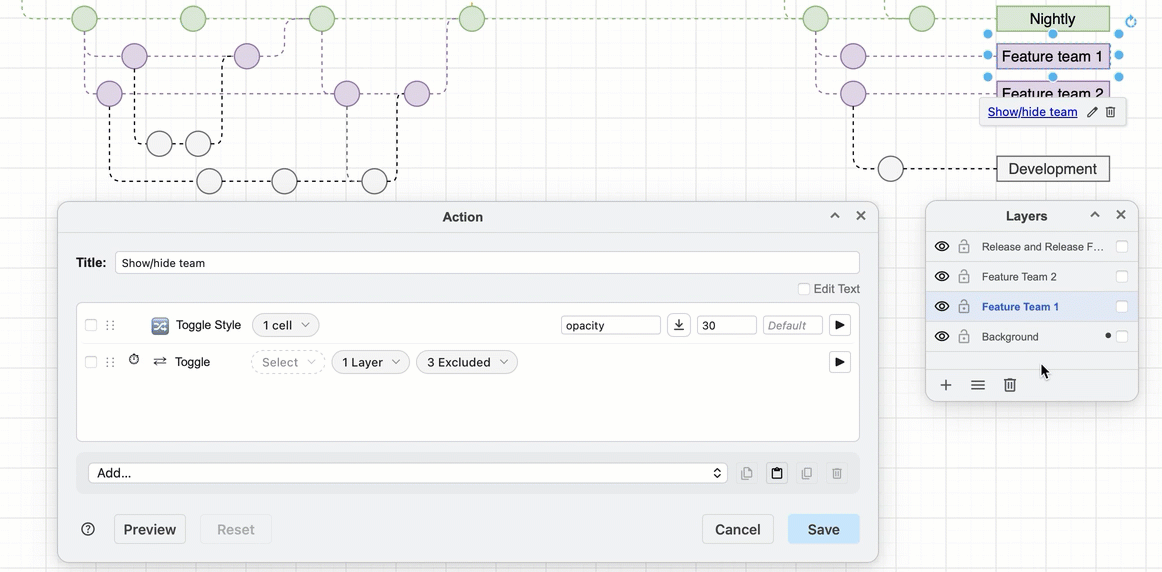Click the trash icon next to Add dropdown
The image size is (1162, 572).
[x=837, y=473]
